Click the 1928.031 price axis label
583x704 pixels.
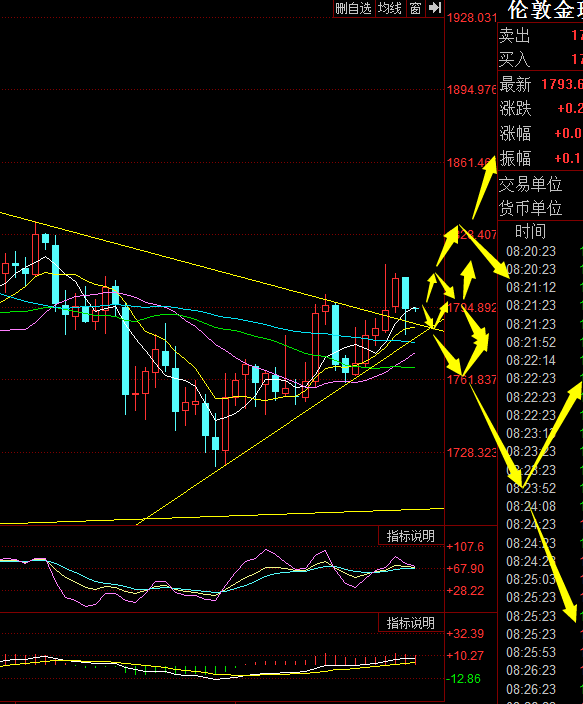click(472, 18)
